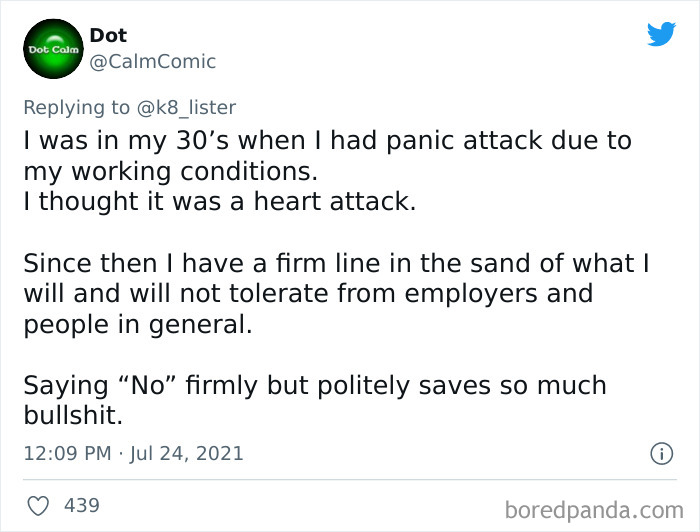Click the divider line above likes
Viewport: 700px width, 532px height.
350,480
